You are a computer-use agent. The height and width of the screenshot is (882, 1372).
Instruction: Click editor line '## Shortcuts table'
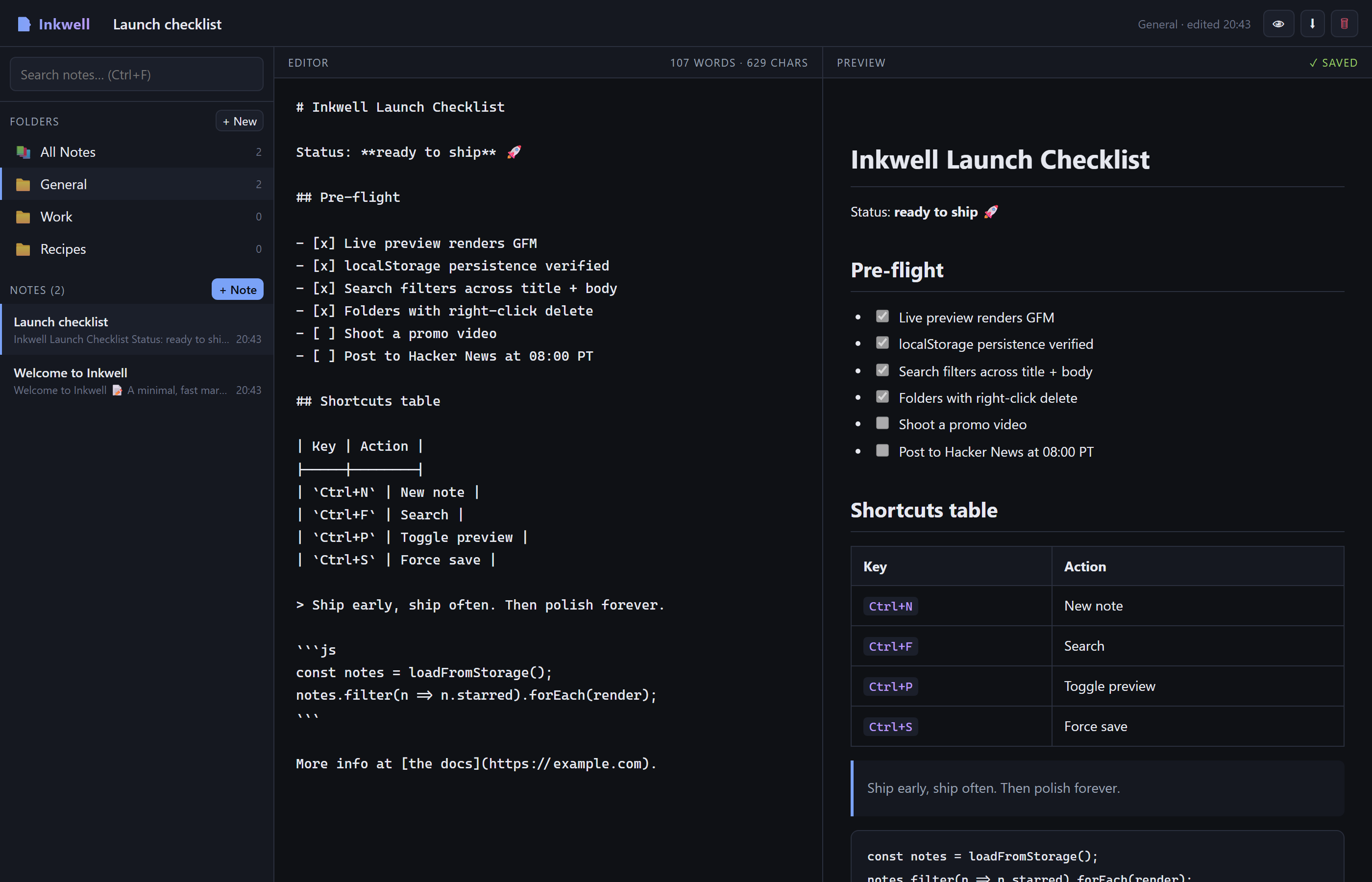pyautogui.click(x=368, y=401)
